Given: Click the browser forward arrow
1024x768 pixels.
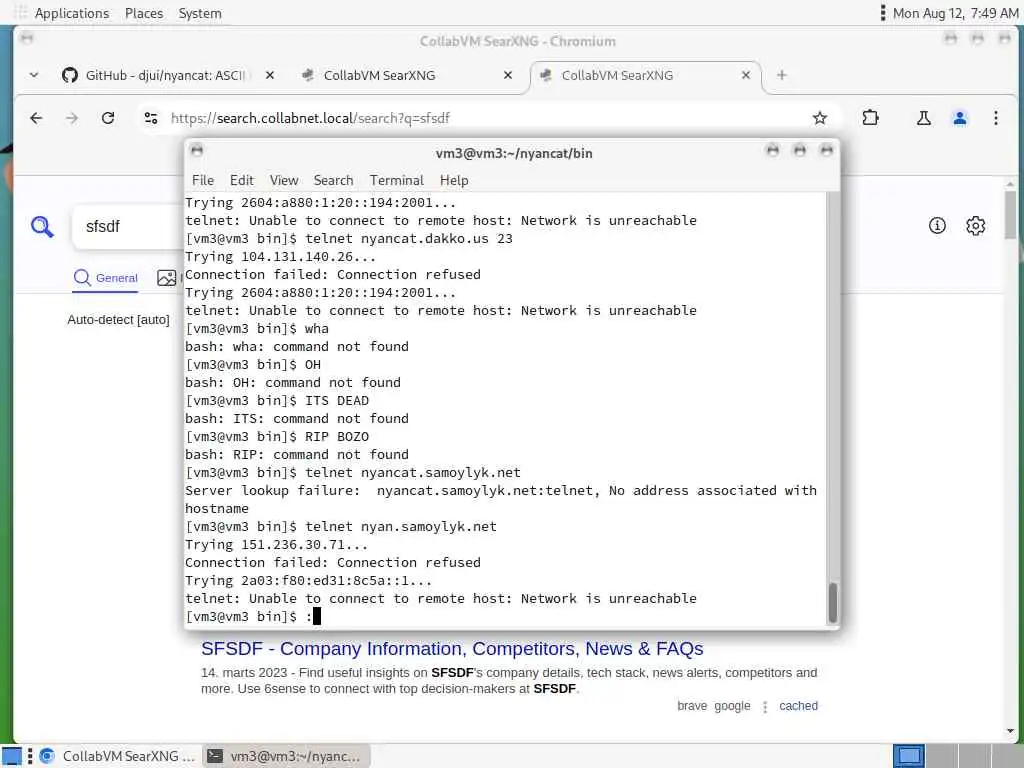Looking at the screenshot, I should [x=72, y=118].
